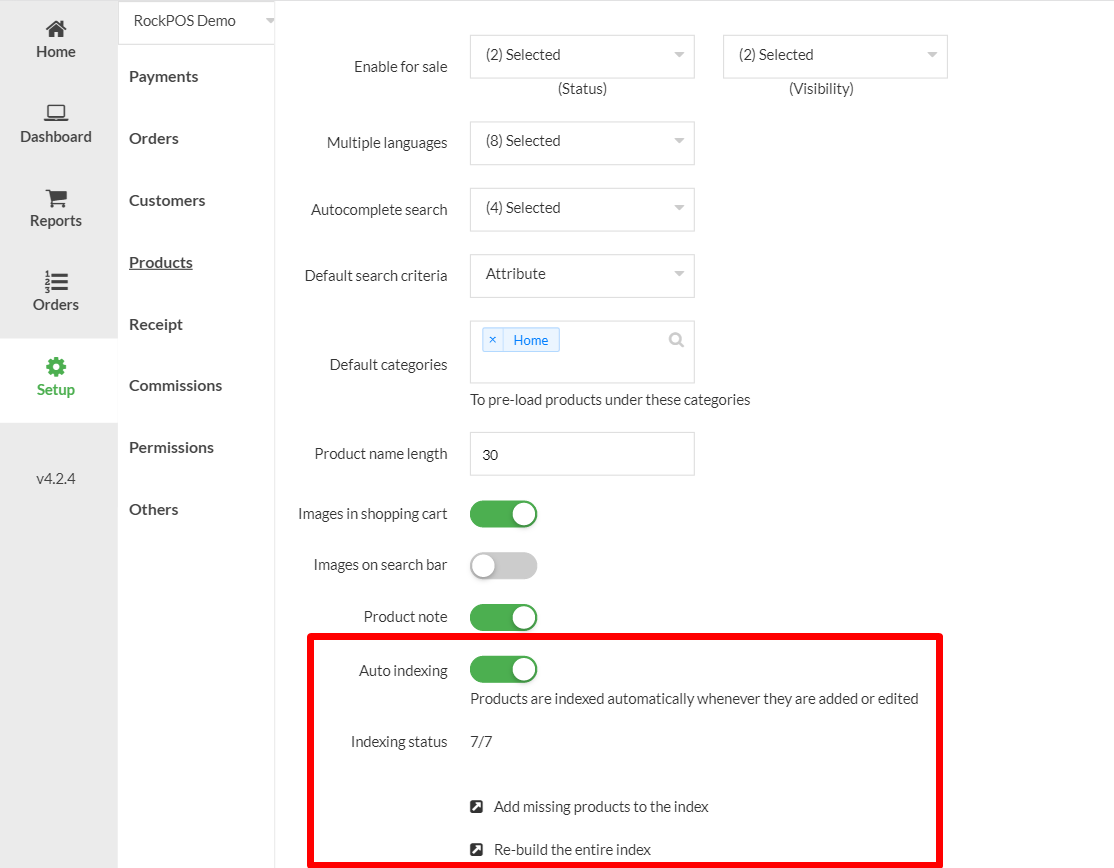
Task: Click Add missing products to the index
Action: pyautogui.click(x=600, y=807)
